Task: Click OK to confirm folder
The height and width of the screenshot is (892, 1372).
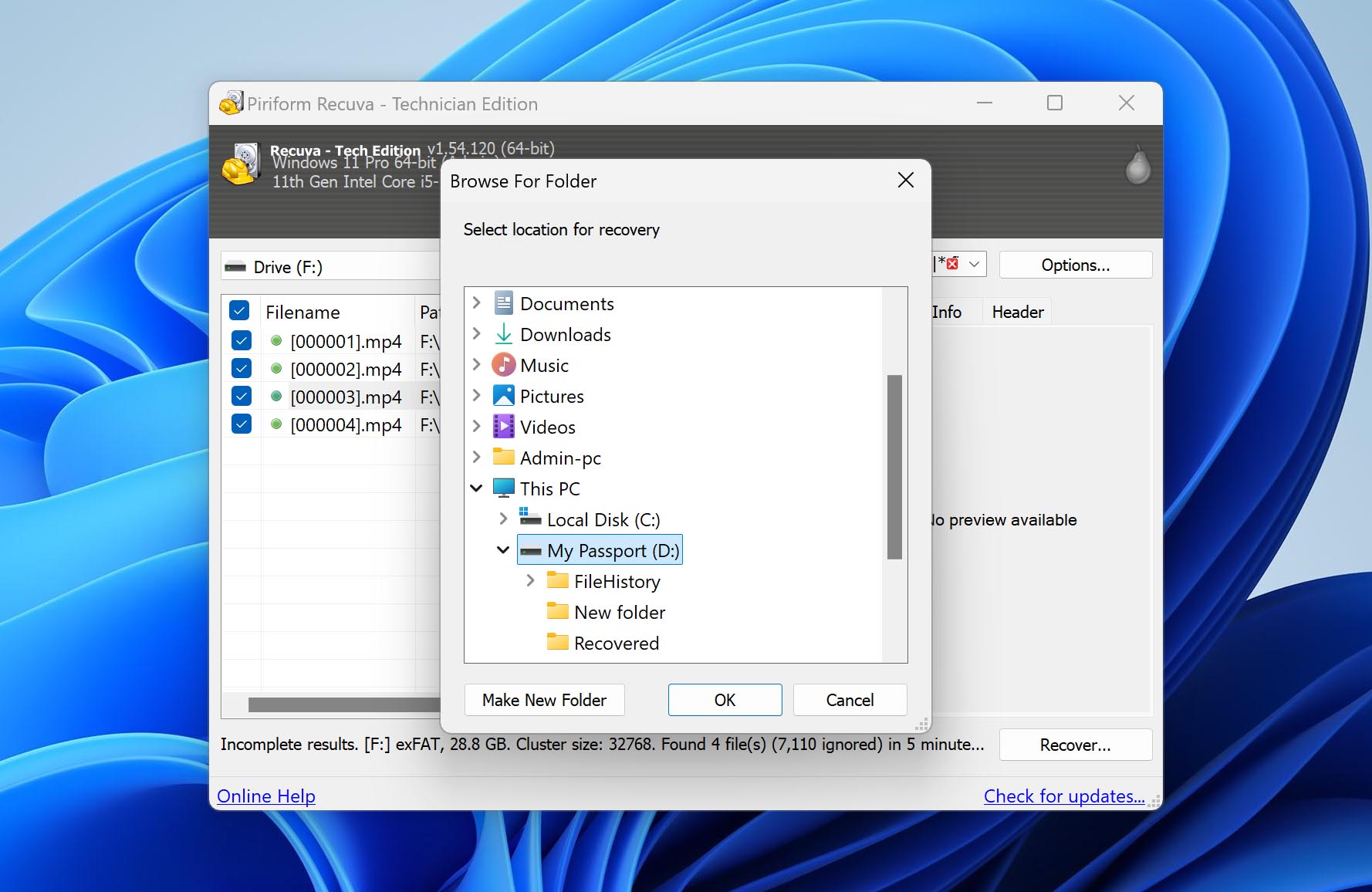Action: (725, 700)
